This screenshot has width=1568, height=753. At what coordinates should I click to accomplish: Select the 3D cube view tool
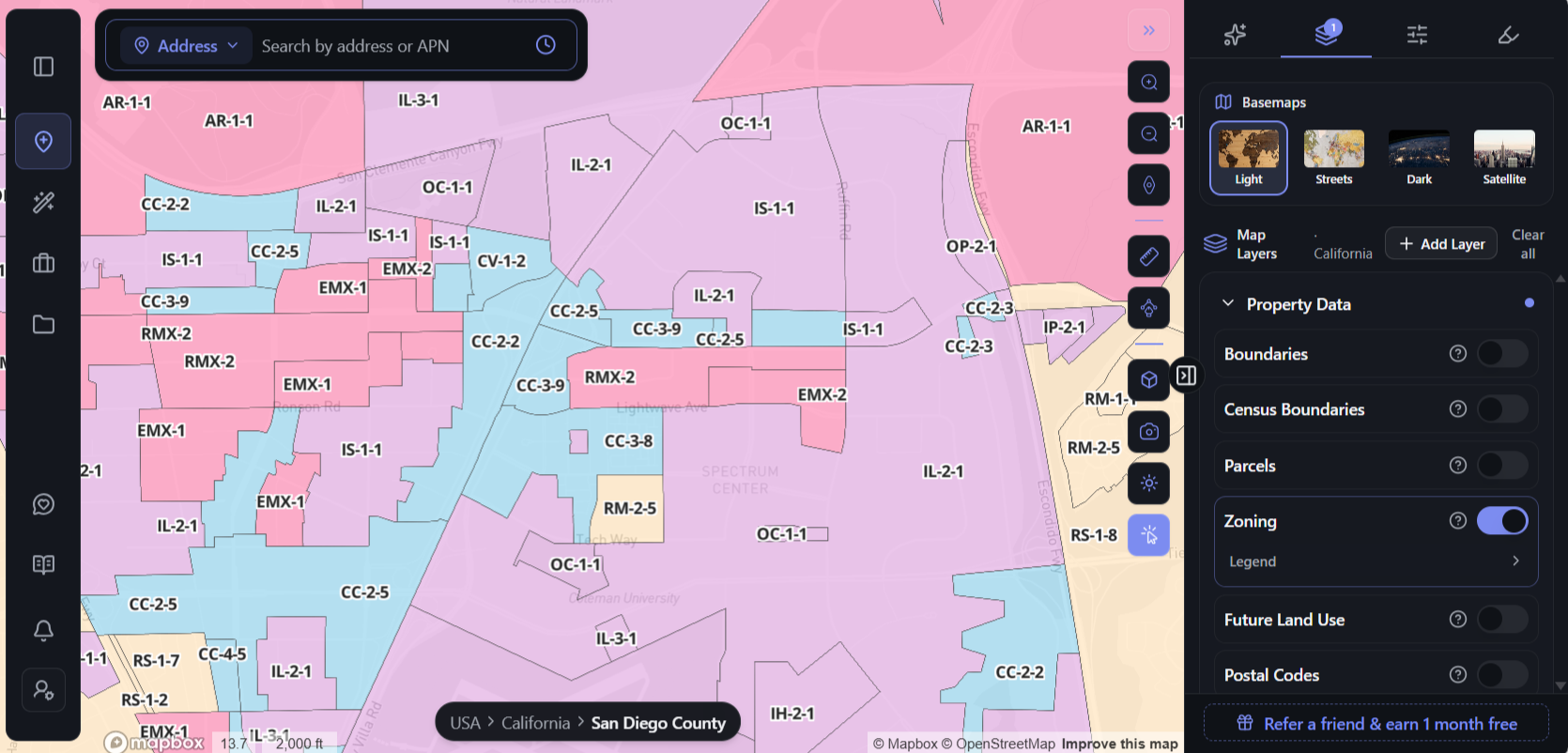click(x=1148, y=380)
